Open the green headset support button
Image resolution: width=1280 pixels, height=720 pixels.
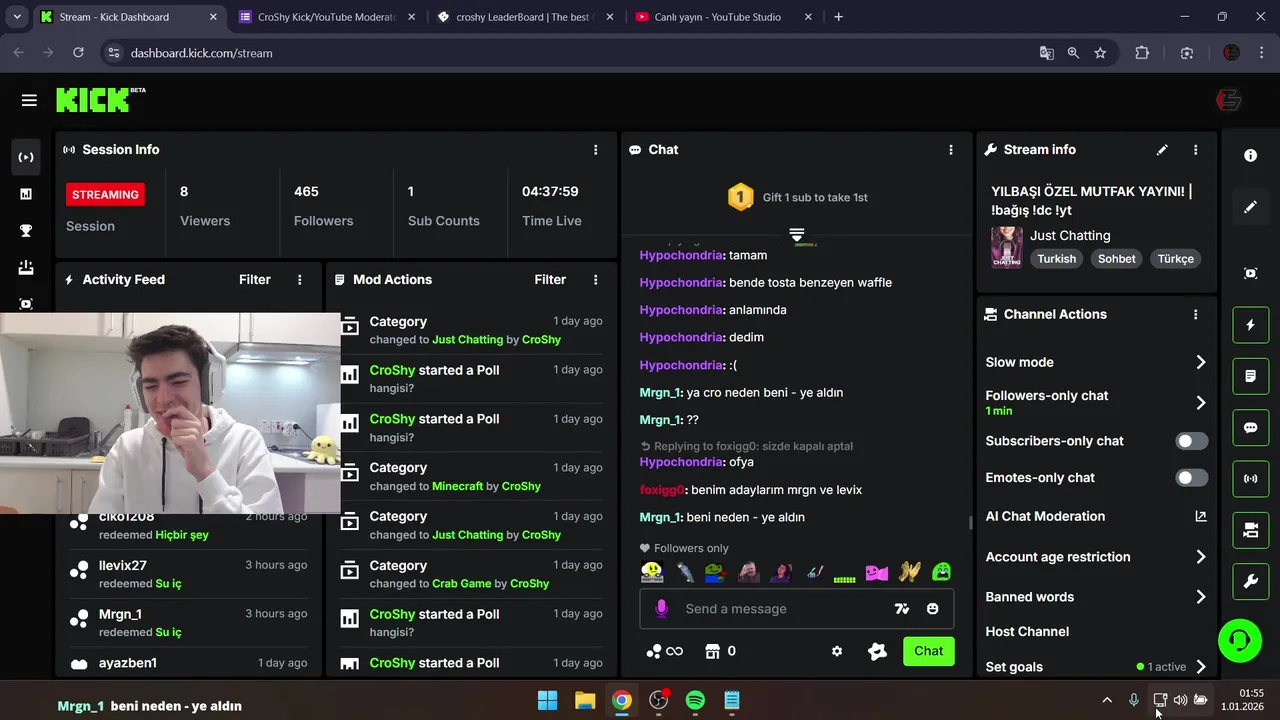tap(1240, 640)
